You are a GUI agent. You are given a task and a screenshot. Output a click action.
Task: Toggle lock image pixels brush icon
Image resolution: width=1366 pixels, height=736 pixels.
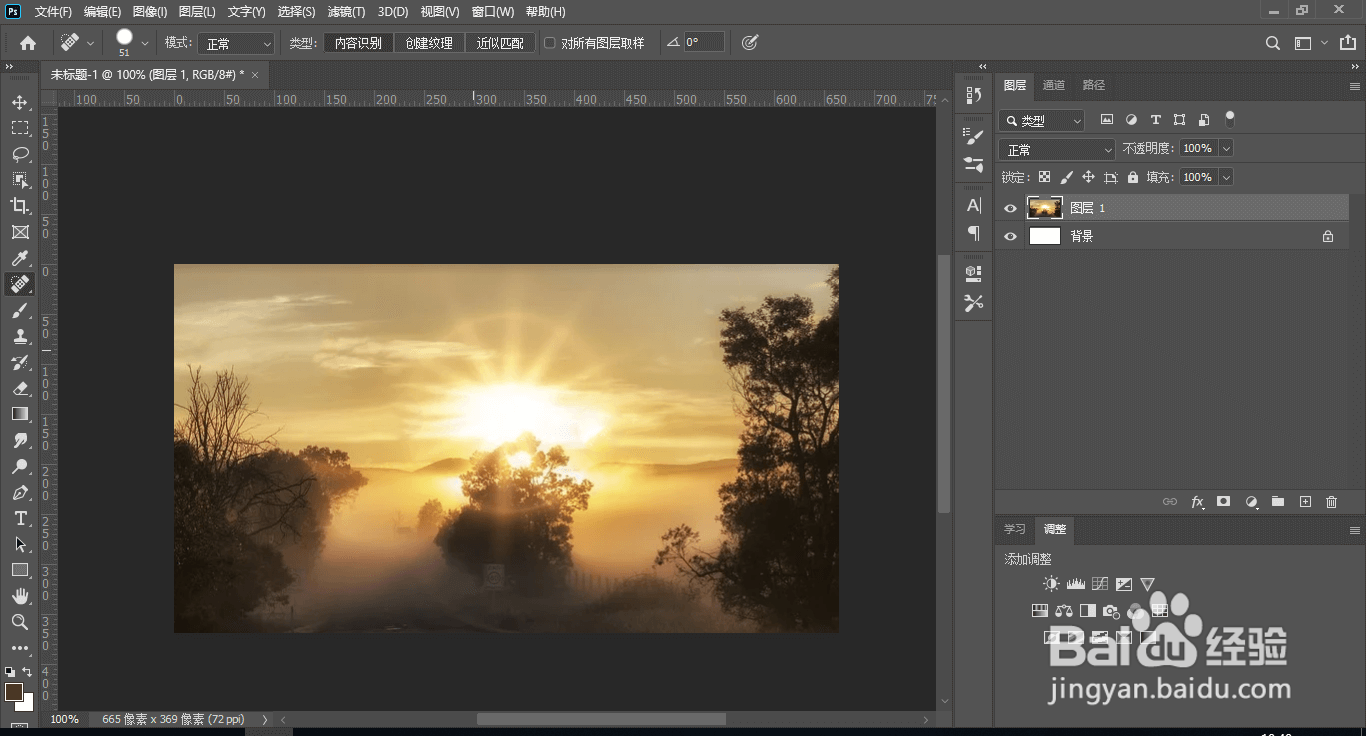coord(1066,177)
